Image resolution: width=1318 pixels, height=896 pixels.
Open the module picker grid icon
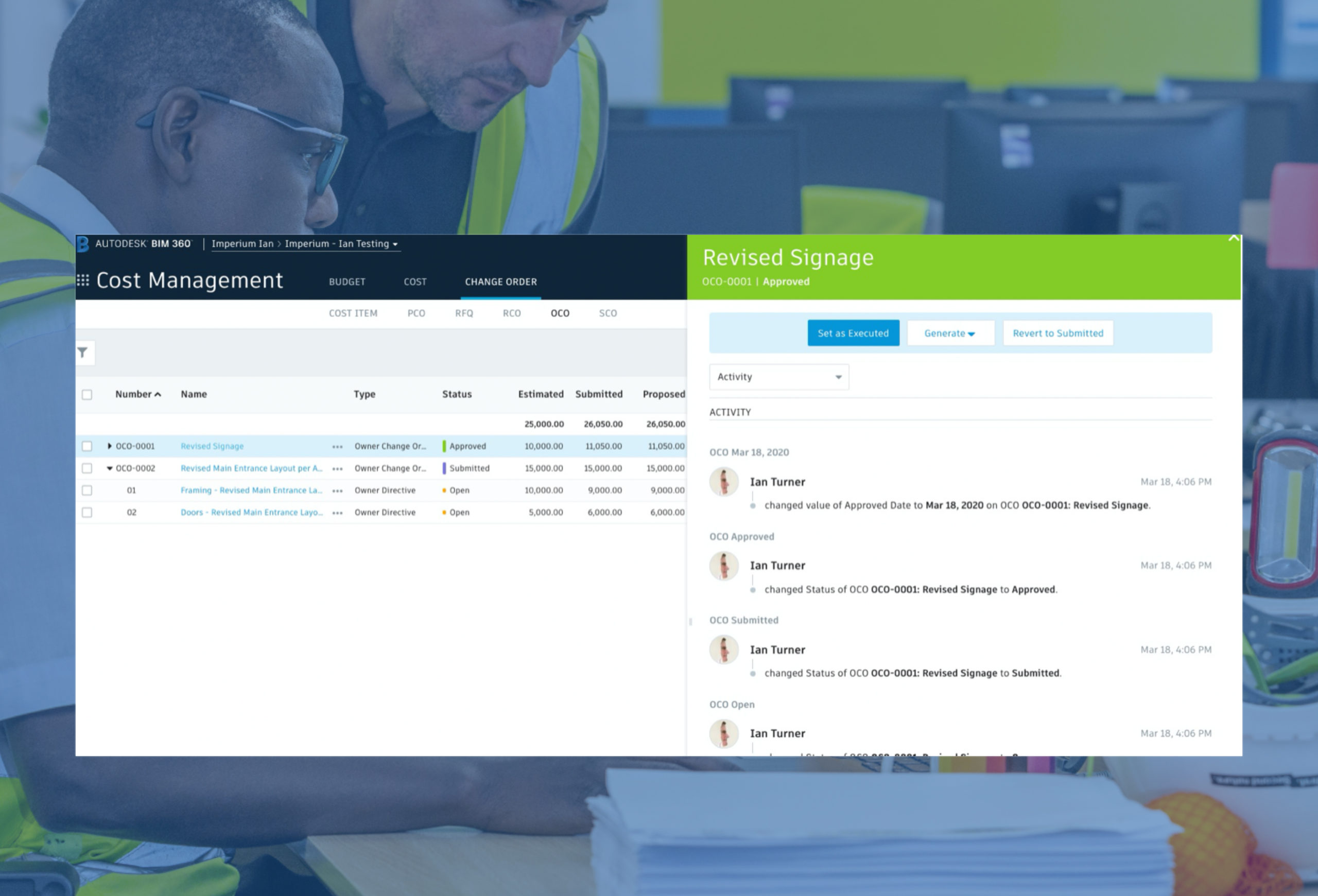[x=83, y=280]
